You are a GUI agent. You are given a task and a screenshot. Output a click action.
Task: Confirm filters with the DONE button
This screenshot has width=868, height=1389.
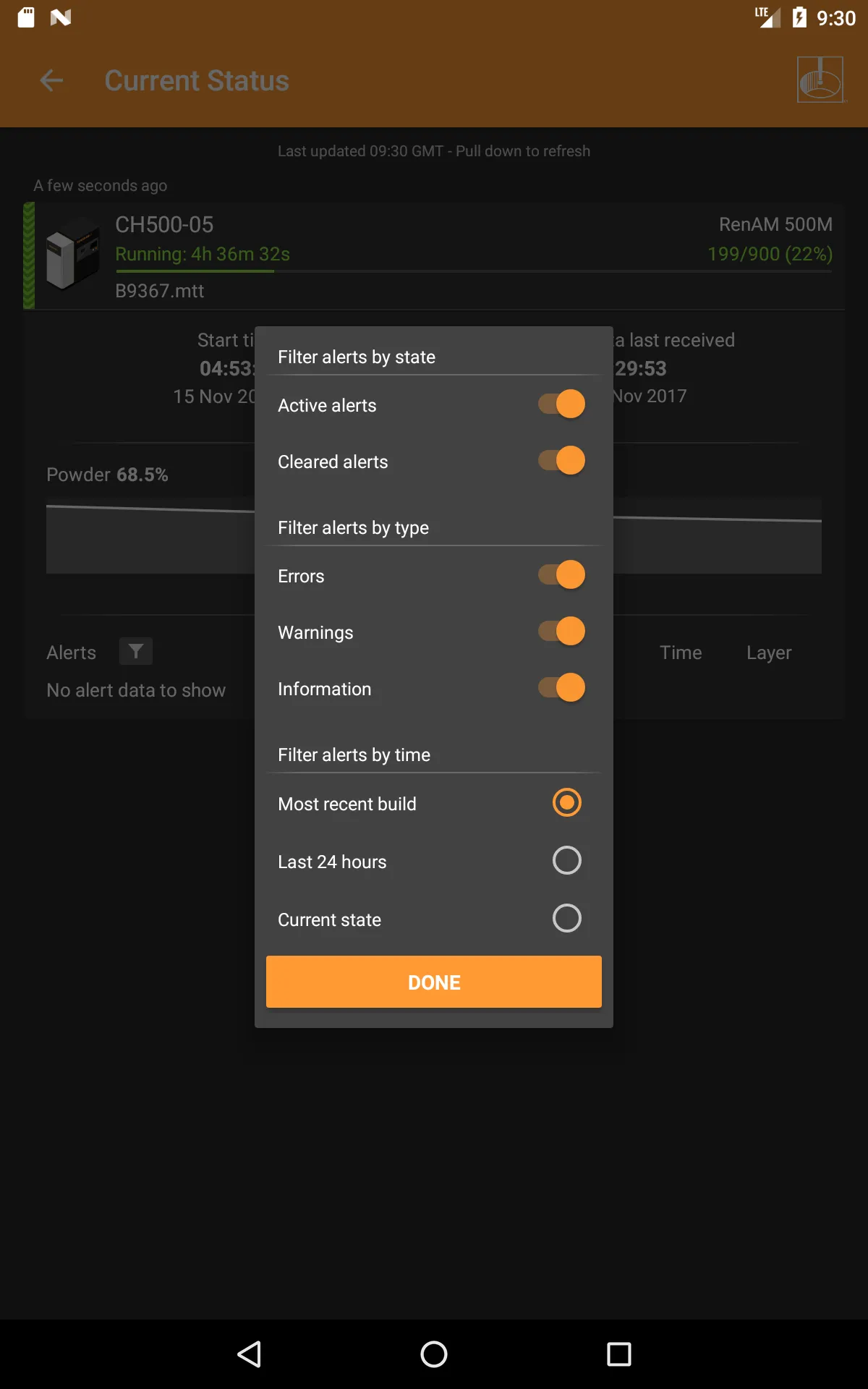(434, 982)
